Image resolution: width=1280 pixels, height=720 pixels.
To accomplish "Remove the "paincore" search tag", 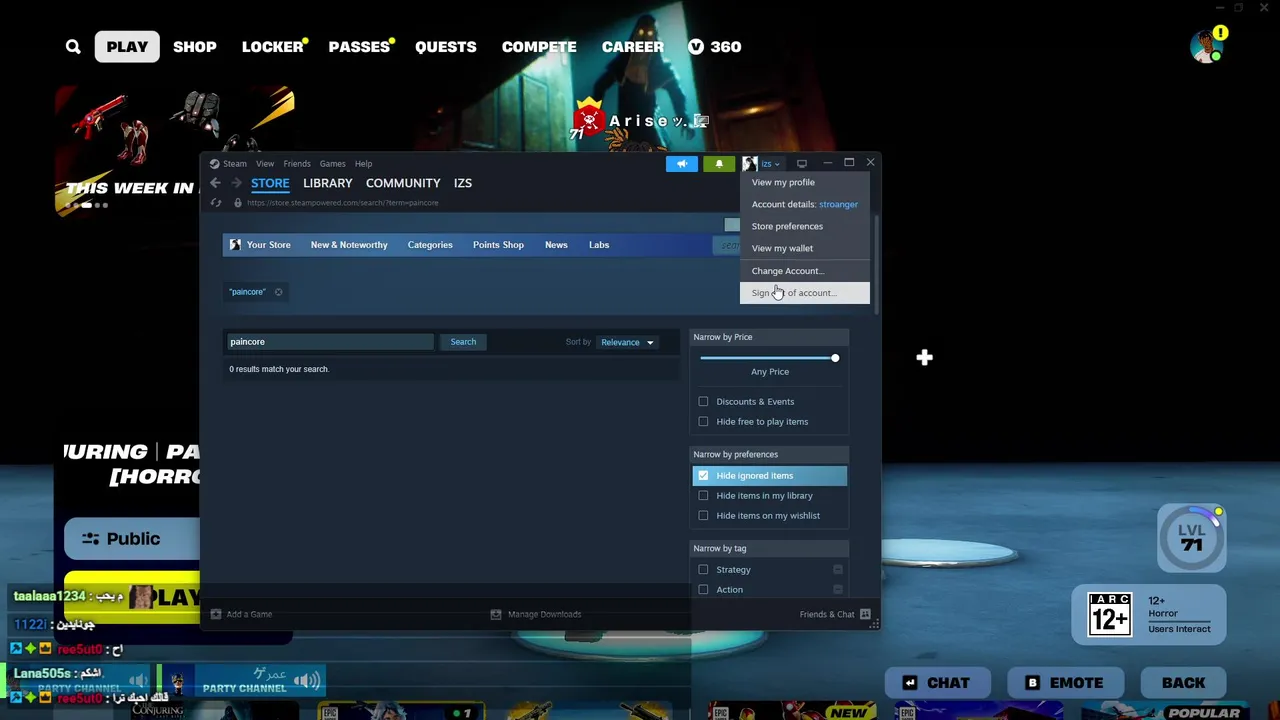I will (x=279, y=292).
